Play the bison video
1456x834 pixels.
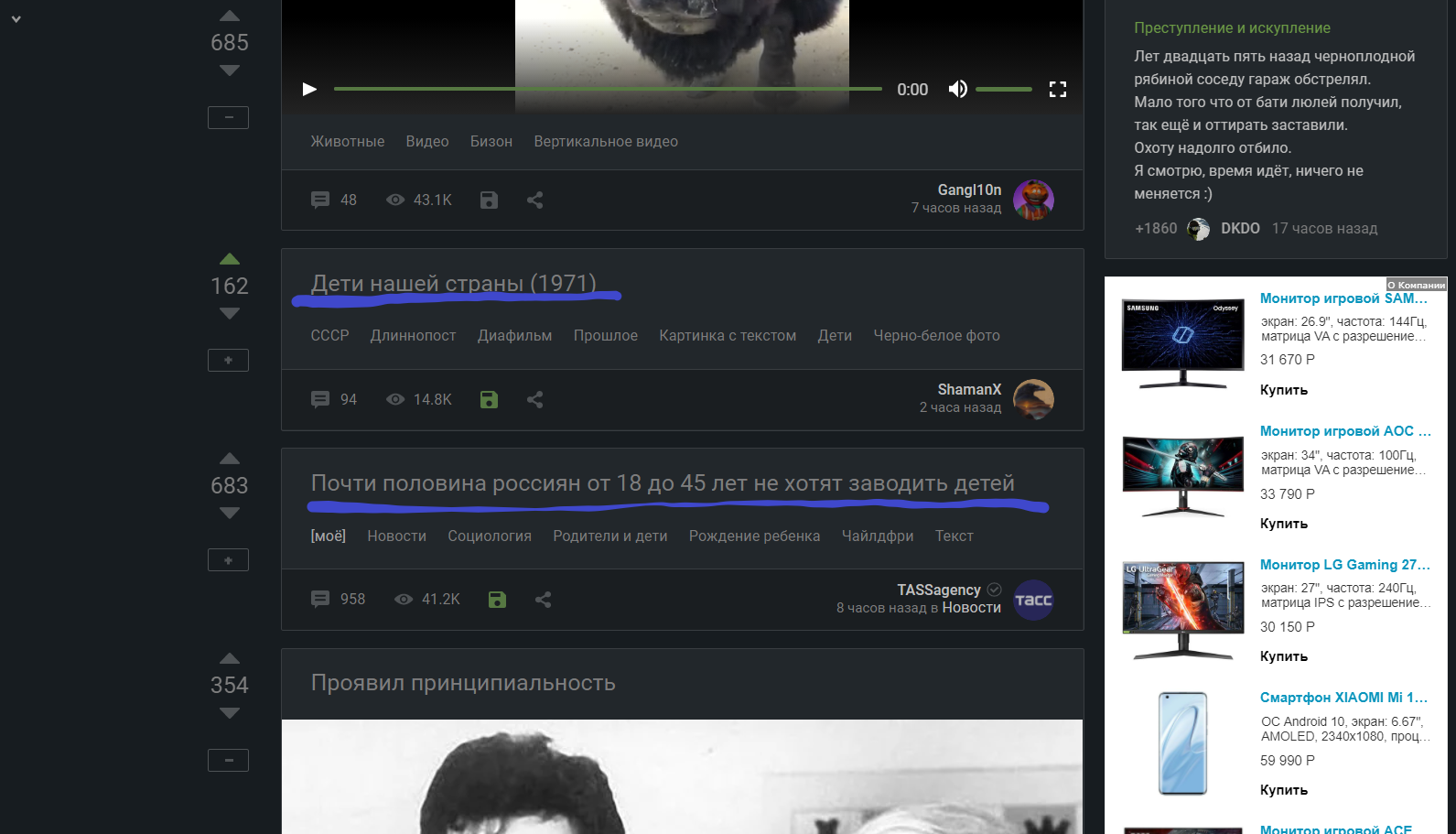click(x=309, y=89)
